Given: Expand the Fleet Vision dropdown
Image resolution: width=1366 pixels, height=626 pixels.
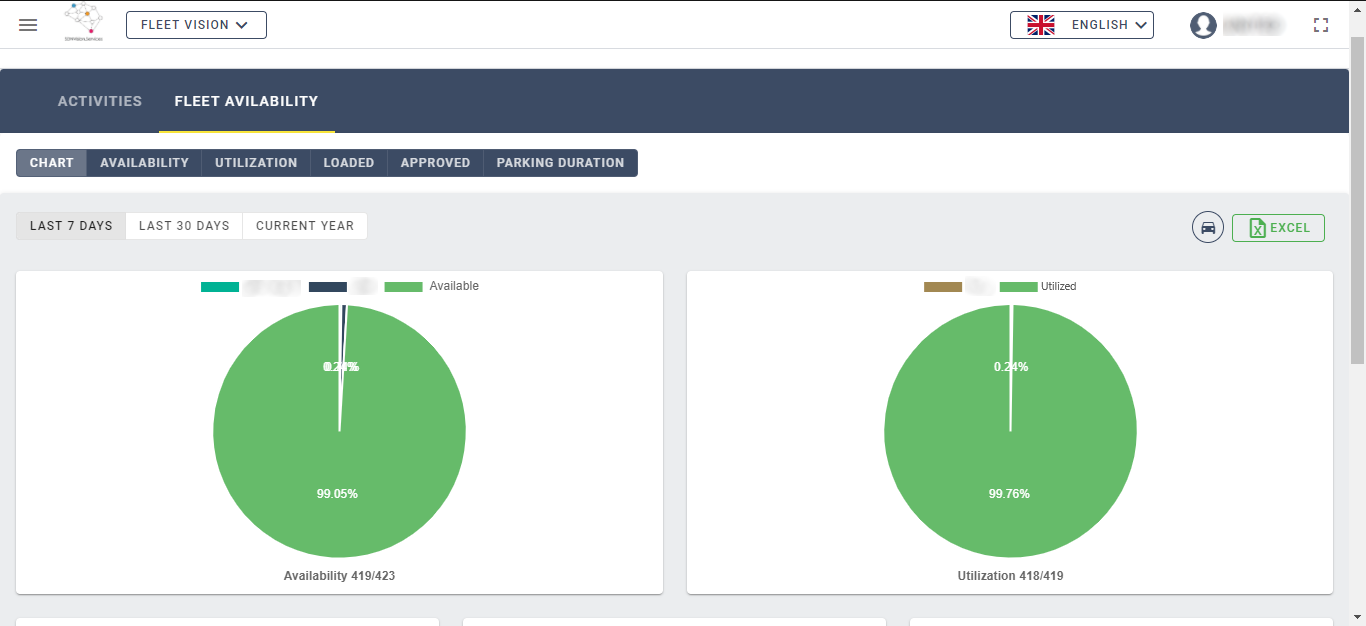Looking at the screenshot, I should point(196,25).
